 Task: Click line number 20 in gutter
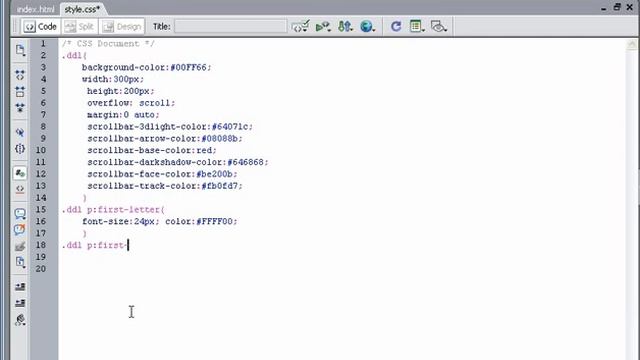tap(41, 269)
